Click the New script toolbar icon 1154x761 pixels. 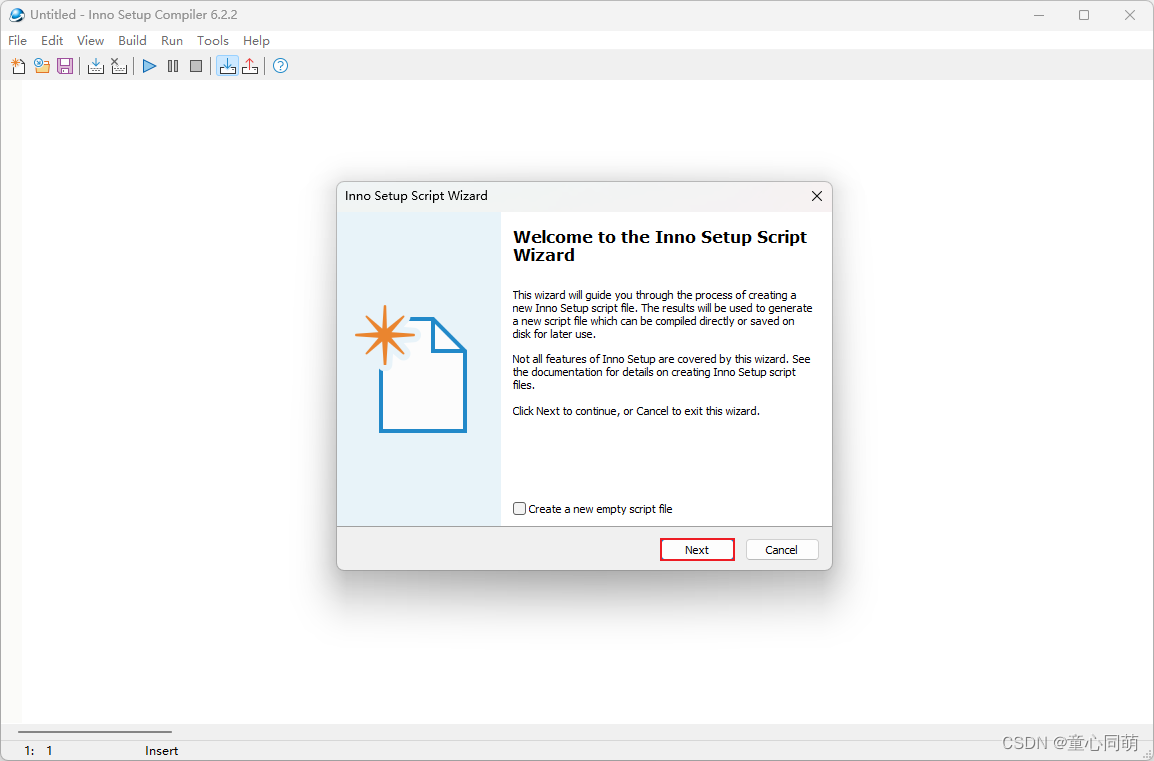click(18, 66)
